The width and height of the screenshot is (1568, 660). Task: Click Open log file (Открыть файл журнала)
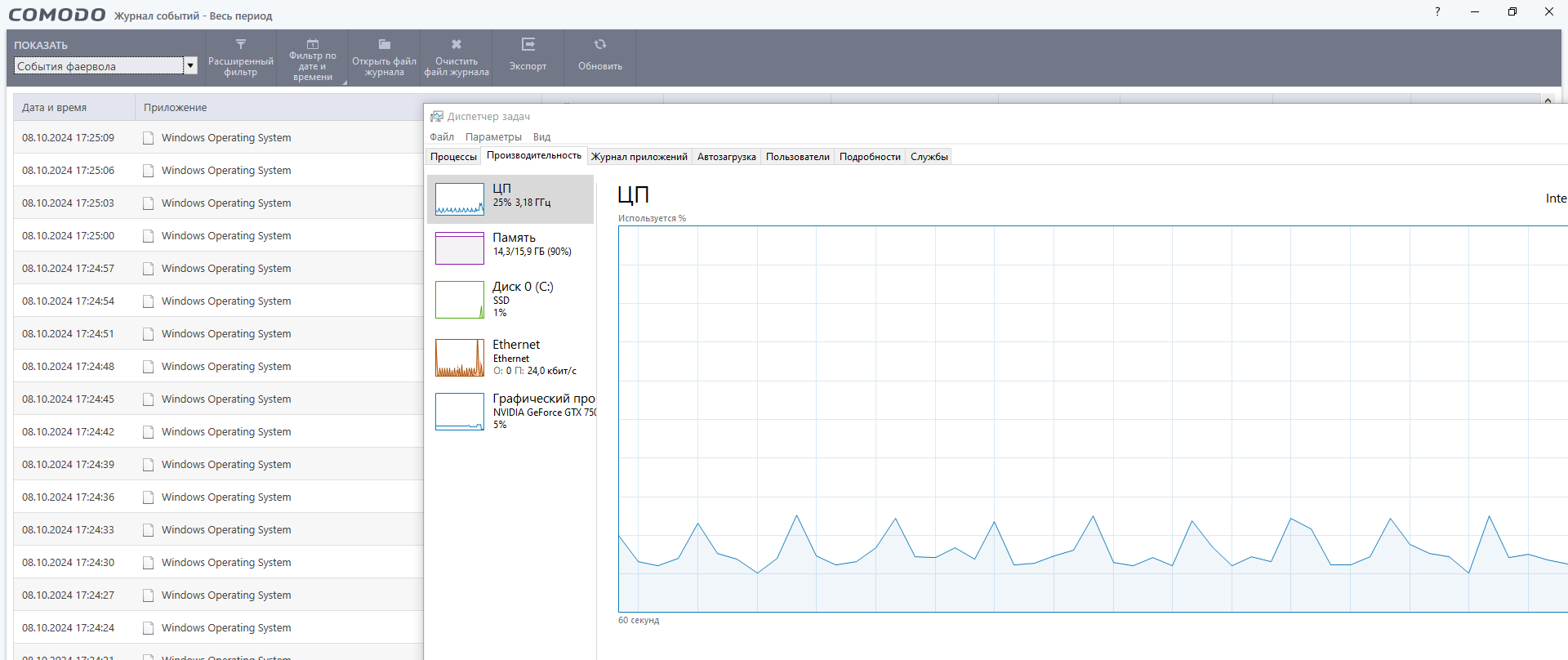[x=385, y=57]
